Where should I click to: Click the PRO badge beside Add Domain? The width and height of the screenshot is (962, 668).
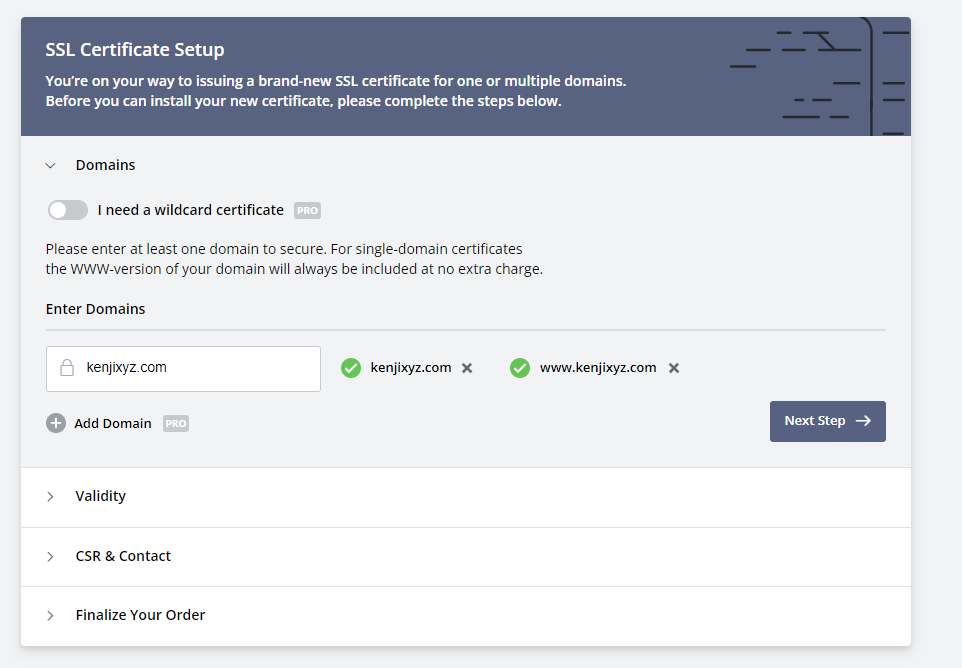pos(176,423)
